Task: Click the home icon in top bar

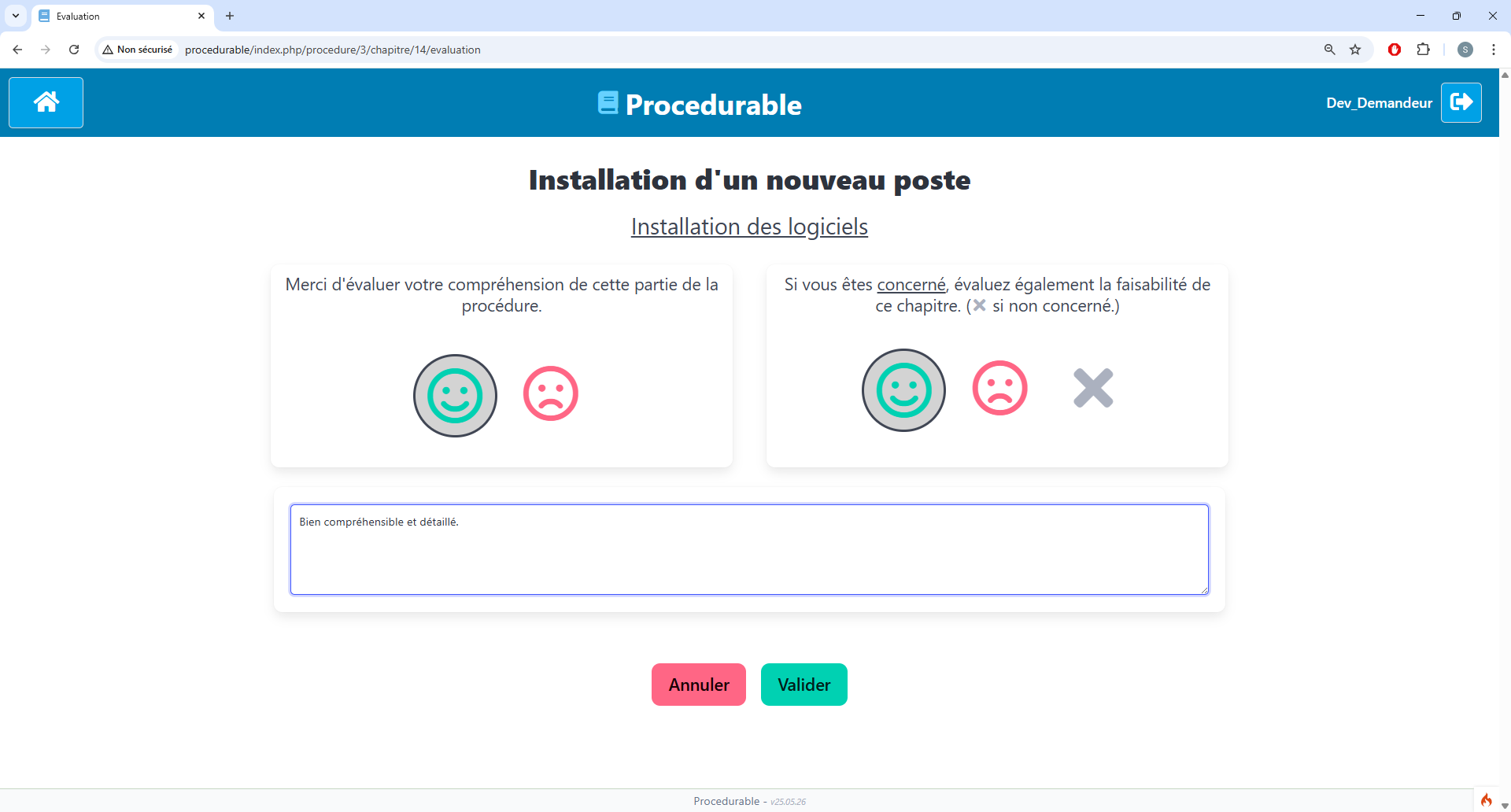Action: [45, 102]
